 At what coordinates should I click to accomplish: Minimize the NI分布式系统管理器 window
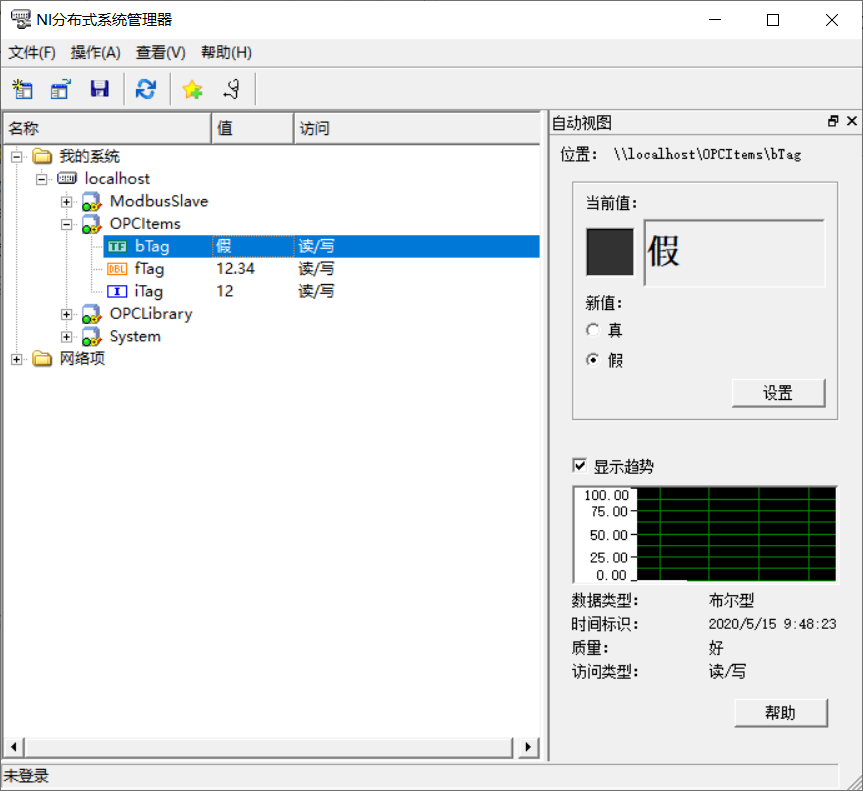[x=715, y=20]
